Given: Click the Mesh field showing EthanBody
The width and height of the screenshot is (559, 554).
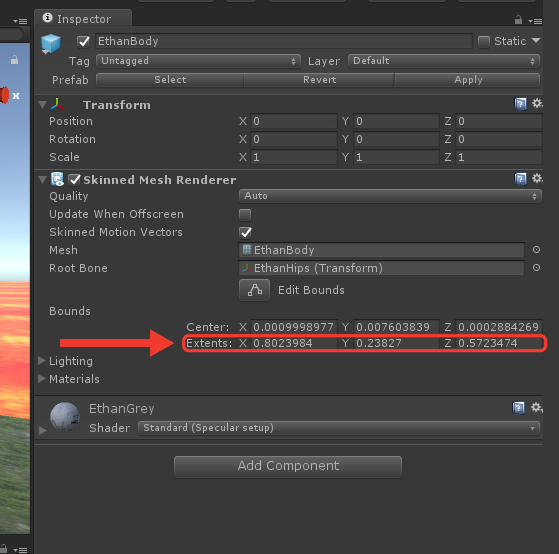Looking at the screenshot, I should (x=381, y=250).
